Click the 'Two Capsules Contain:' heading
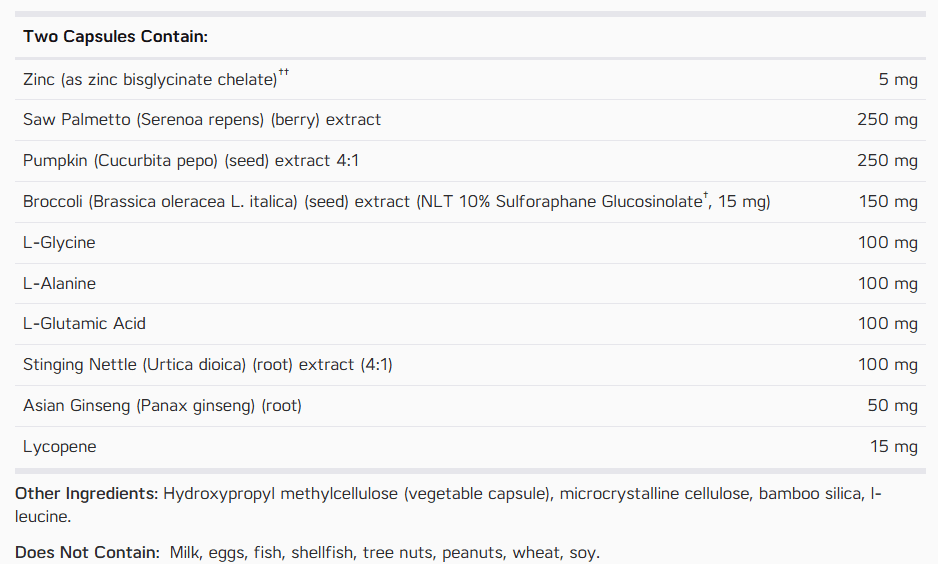 click(x=115, y=36)
